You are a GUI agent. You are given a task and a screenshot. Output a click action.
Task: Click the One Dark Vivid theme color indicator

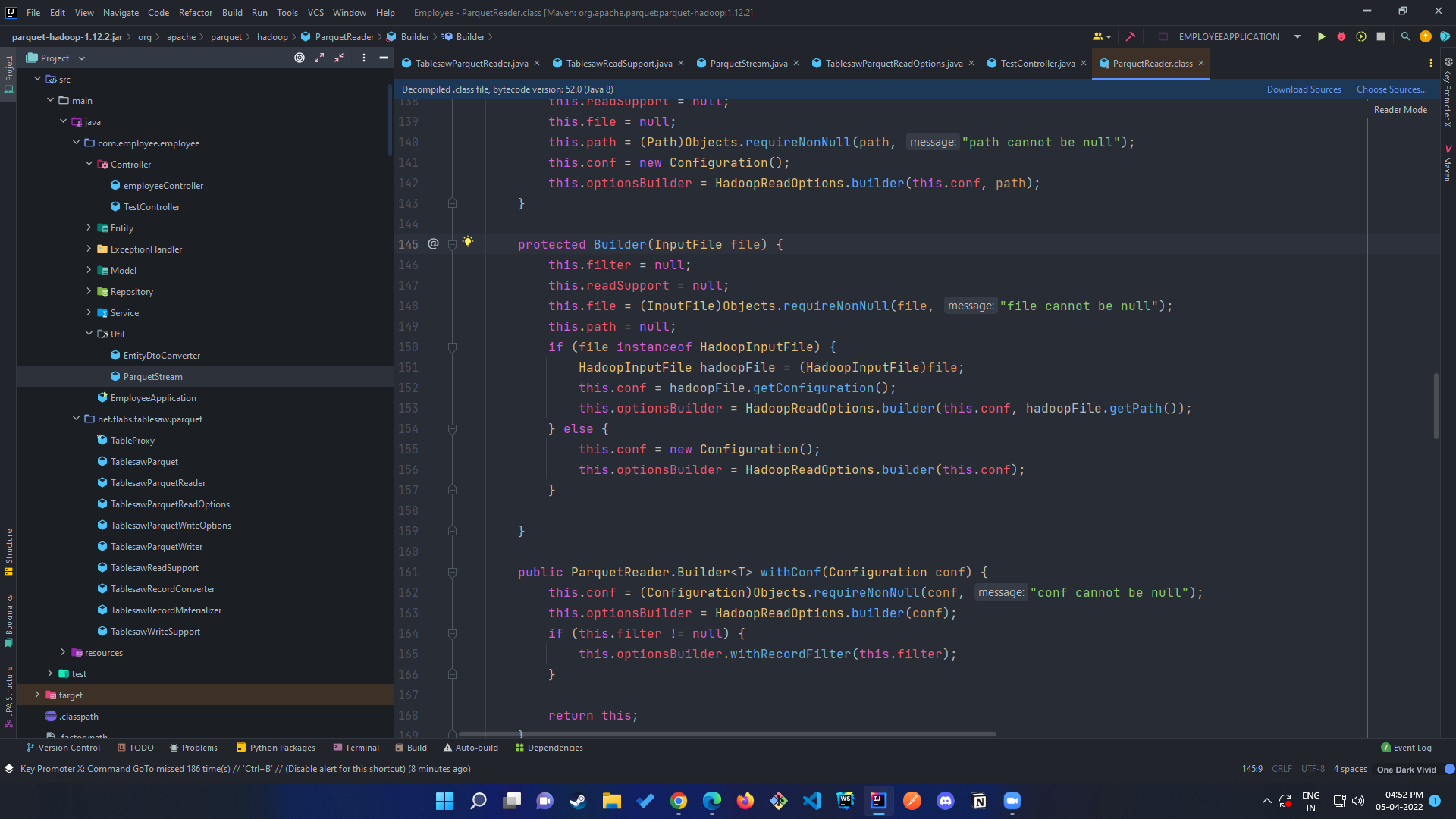coord(1445,769)
